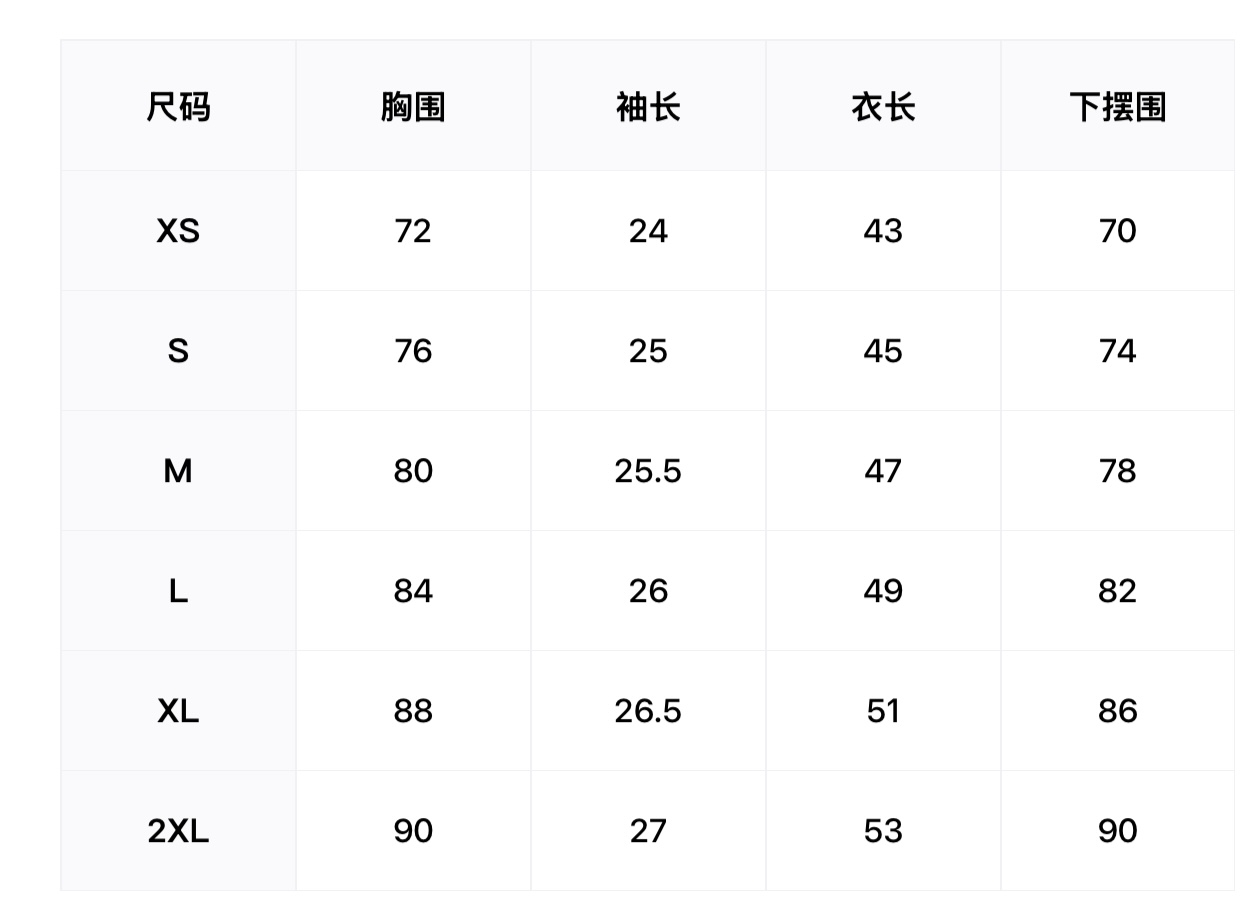This screenshot has width=1242, height=902.
Task: Select garment length value 47
Action: pyautogui.click(x=883, y=471)
